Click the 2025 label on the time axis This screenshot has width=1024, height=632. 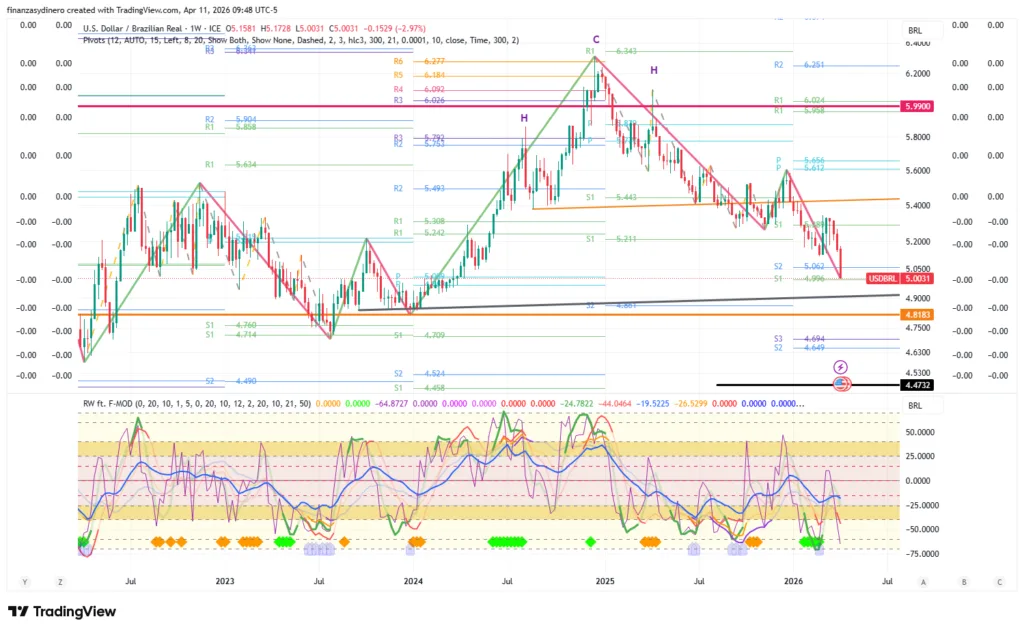click(x=603, y=580)
